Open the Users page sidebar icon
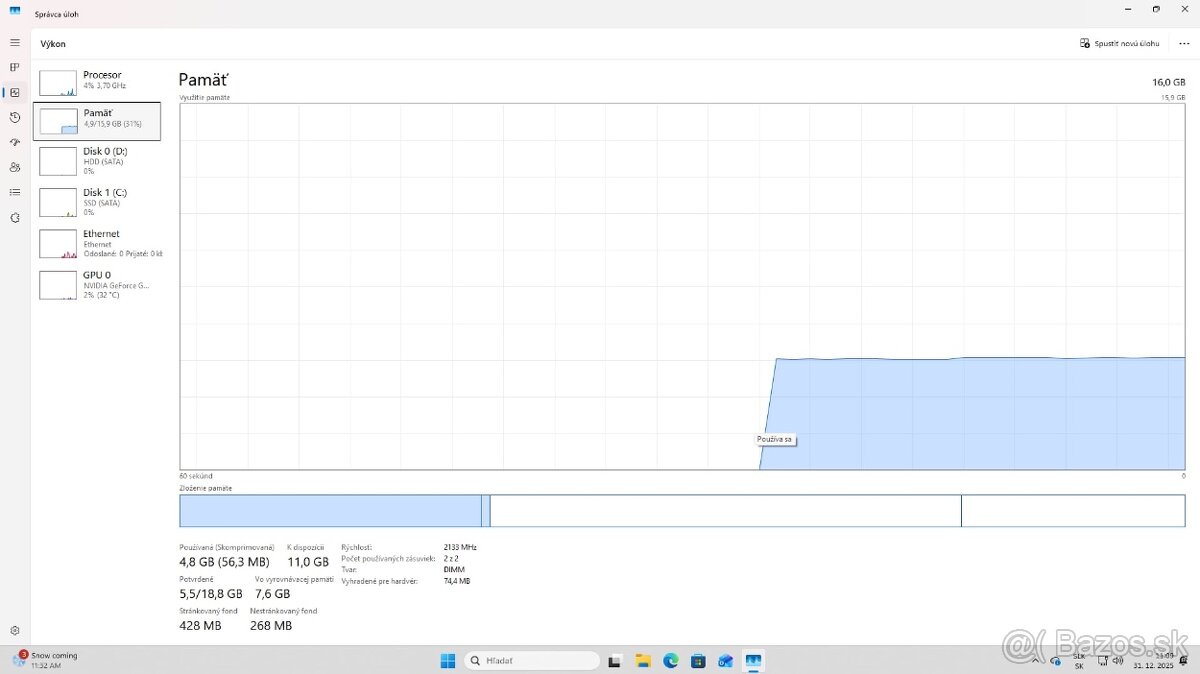The image size is (1200, 674). pos(14,167)
